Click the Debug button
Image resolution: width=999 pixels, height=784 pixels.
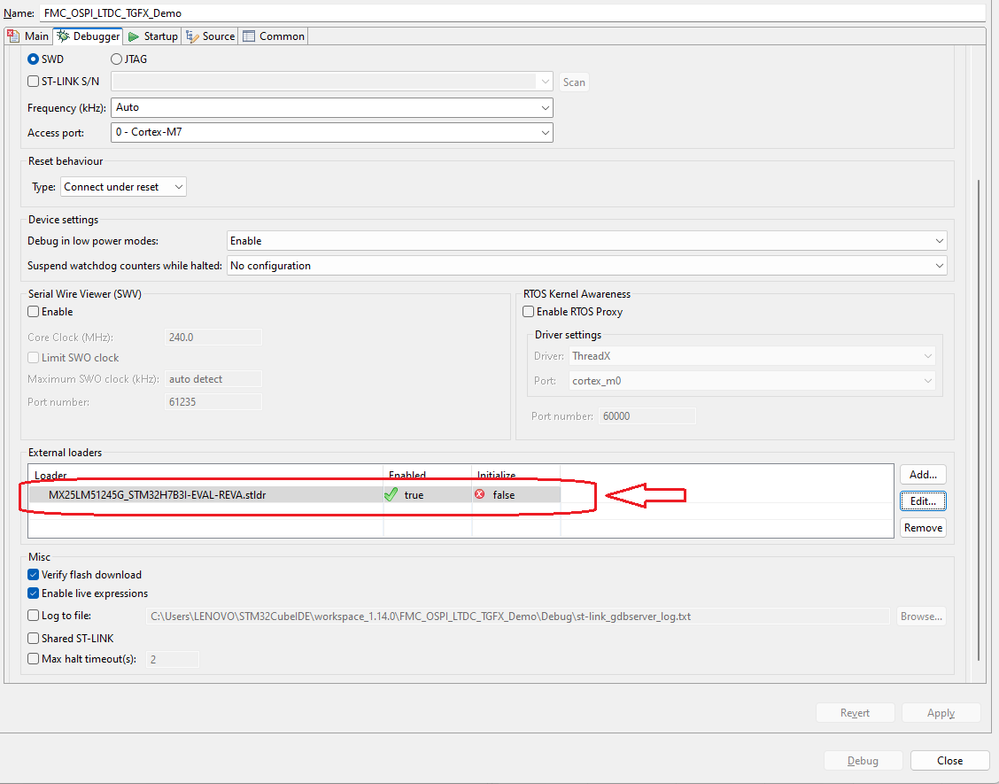(863, 761)
